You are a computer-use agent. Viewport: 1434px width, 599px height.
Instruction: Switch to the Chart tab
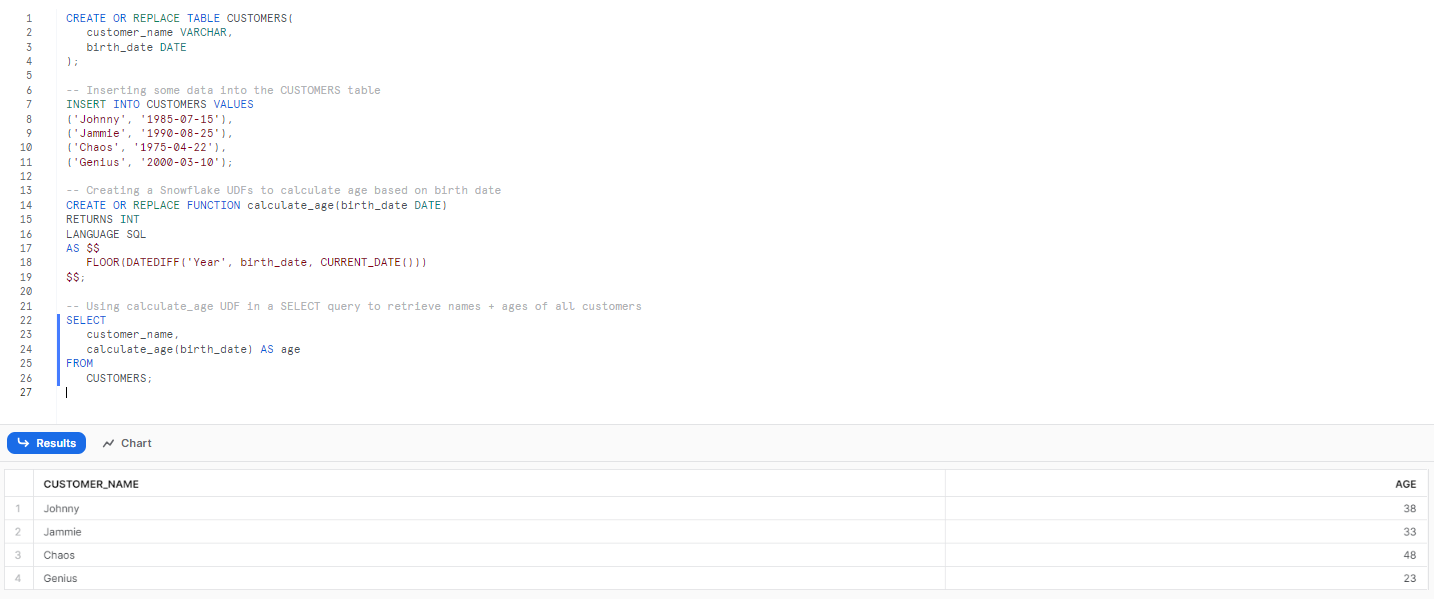tap(127, 443)
